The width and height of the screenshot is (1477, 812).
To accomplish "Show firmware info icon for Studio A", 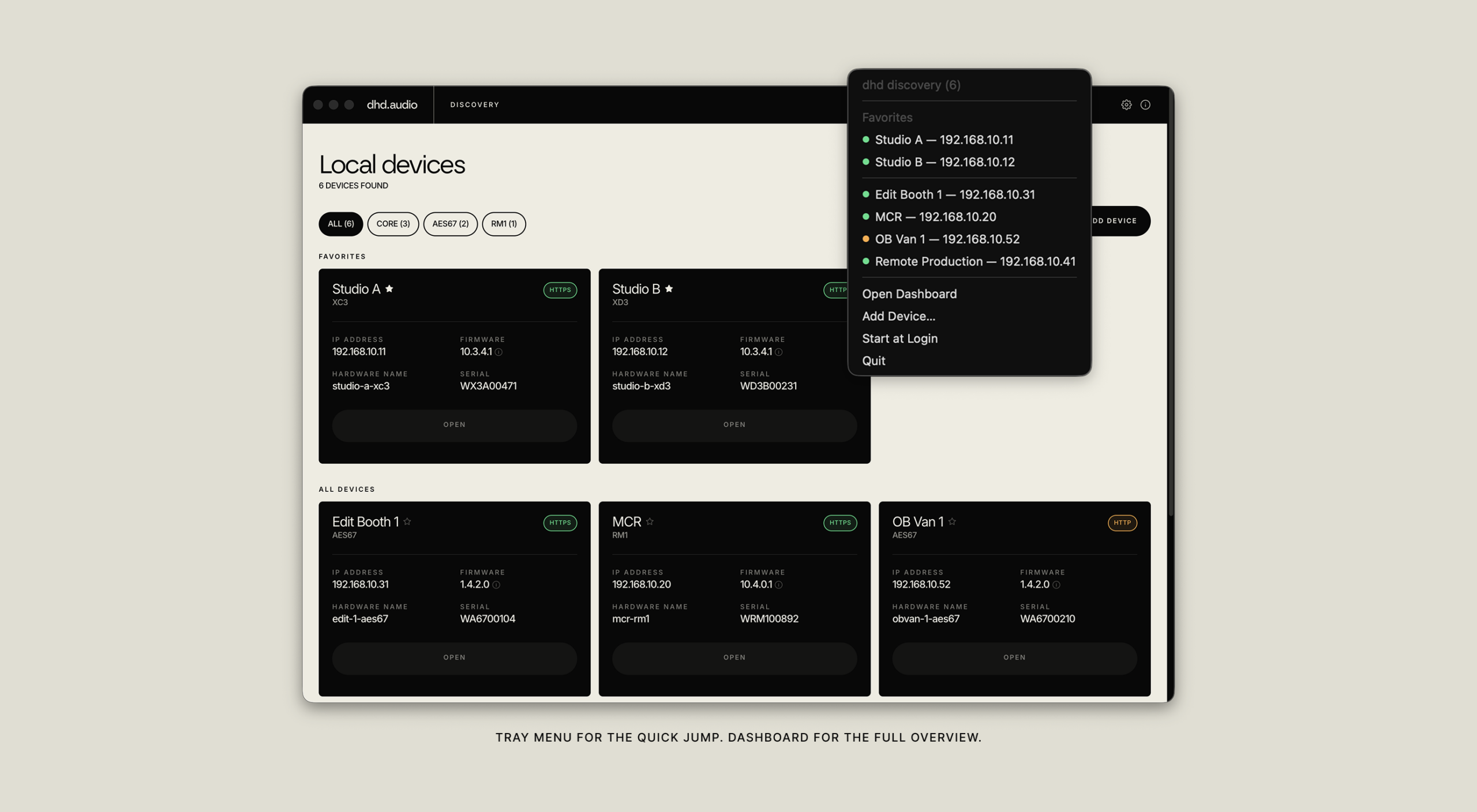I will click(498, 352).
